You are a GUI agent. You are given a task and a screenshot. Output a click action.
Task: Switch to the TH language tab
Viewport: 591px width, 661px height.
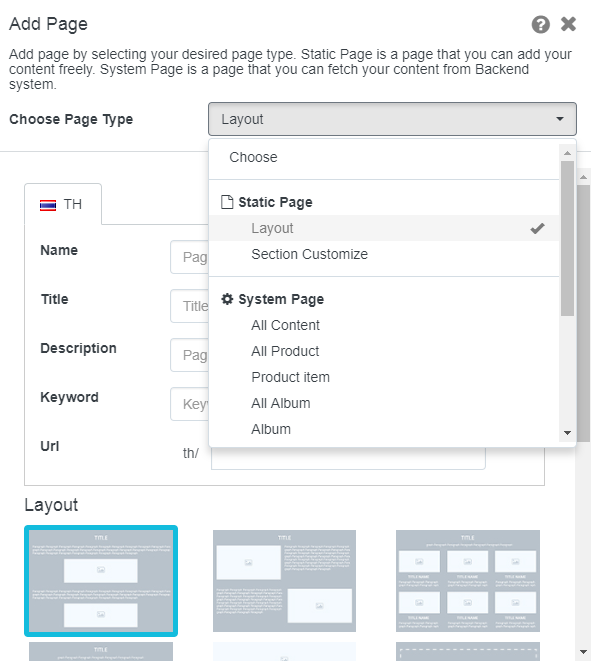pyautogui.click(x=63, y=204)
